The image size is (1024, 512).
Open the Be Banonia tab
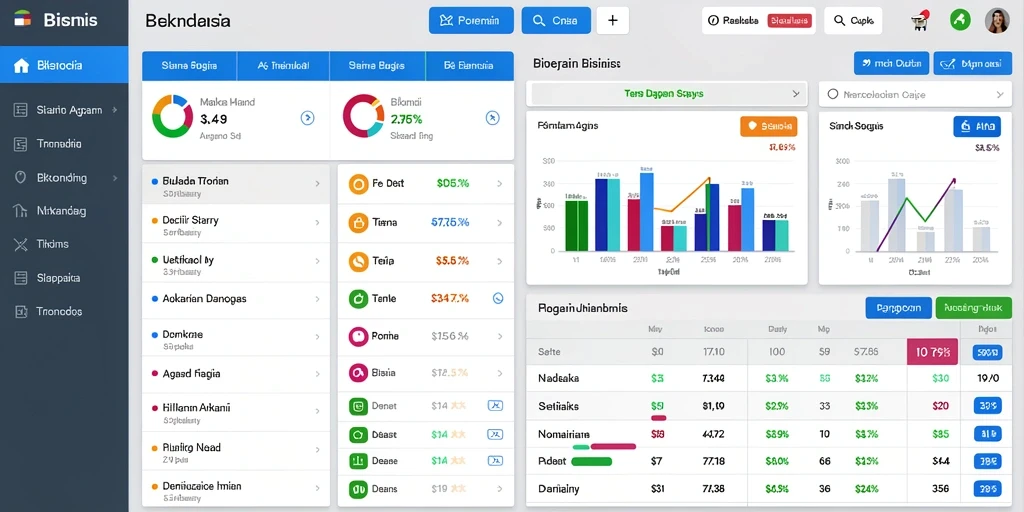tap(469, 65)
